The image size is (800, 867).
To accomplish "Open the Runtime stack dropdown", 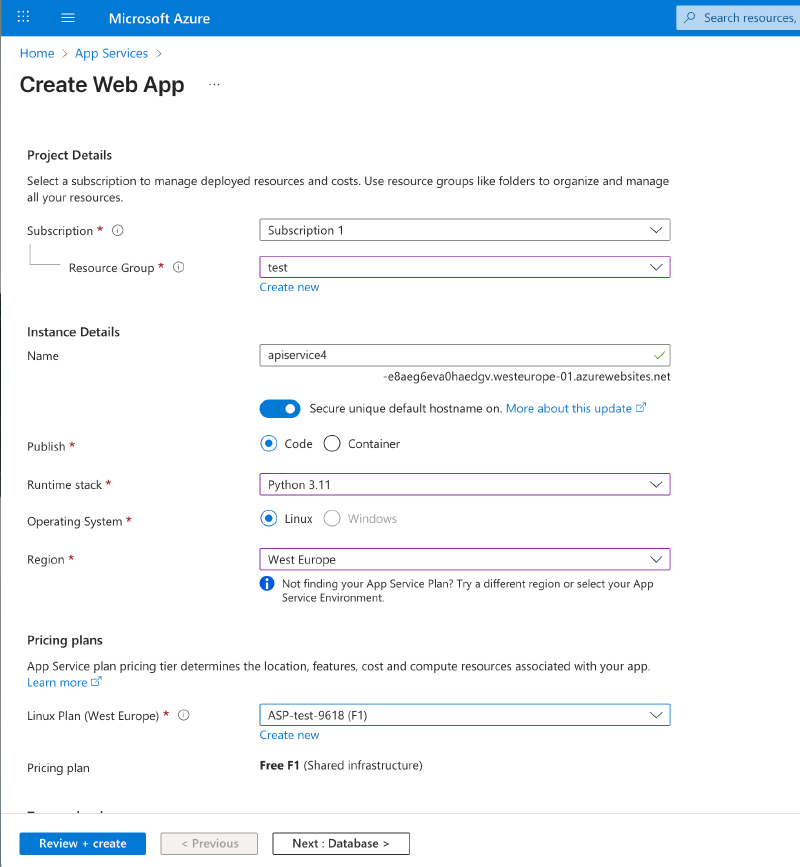I will [465, 484].
